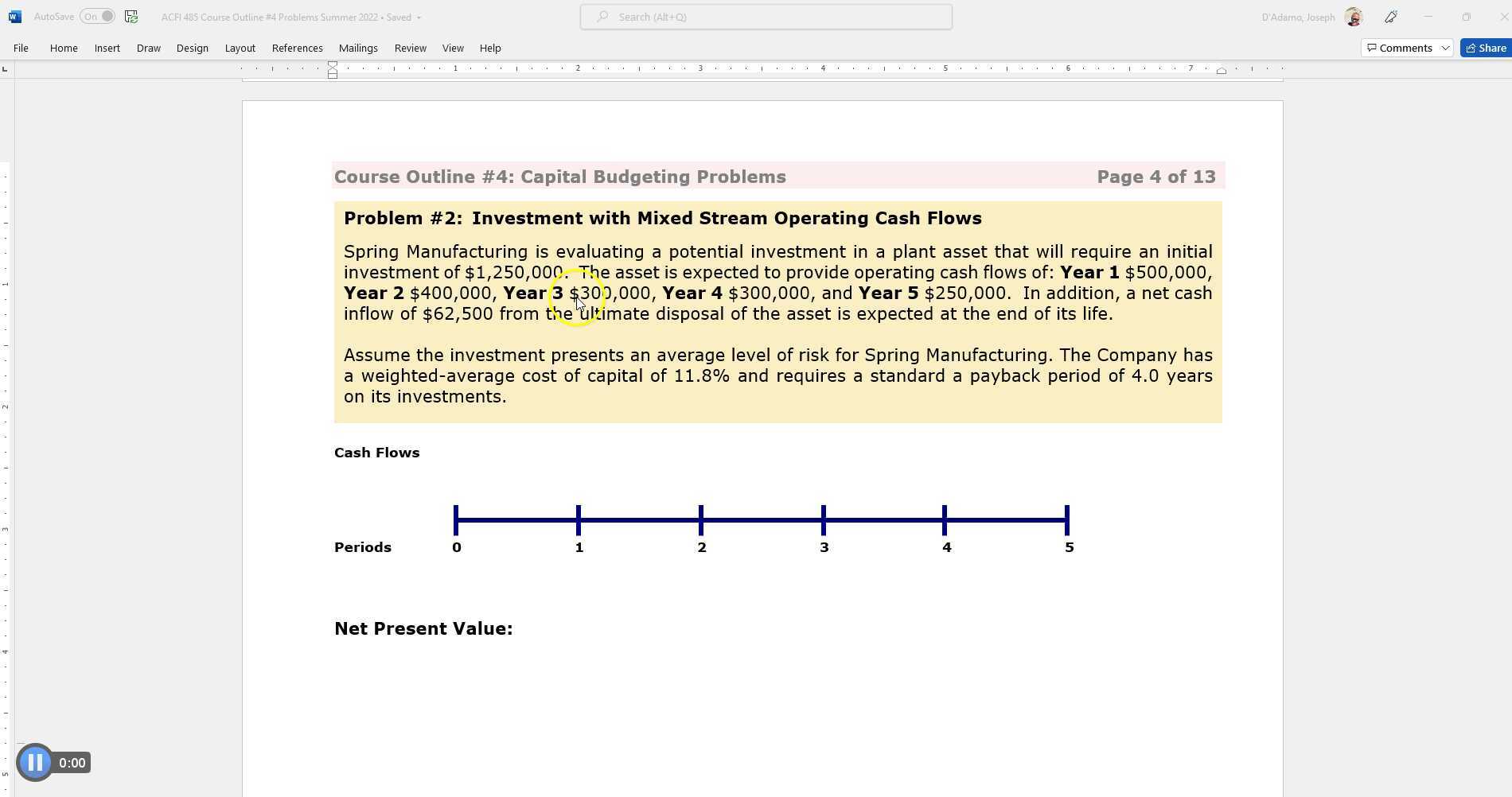Click the account name D'Adamo, Joseph
This screenshot has height=797, width=1512.
[x=1297, y=16]
